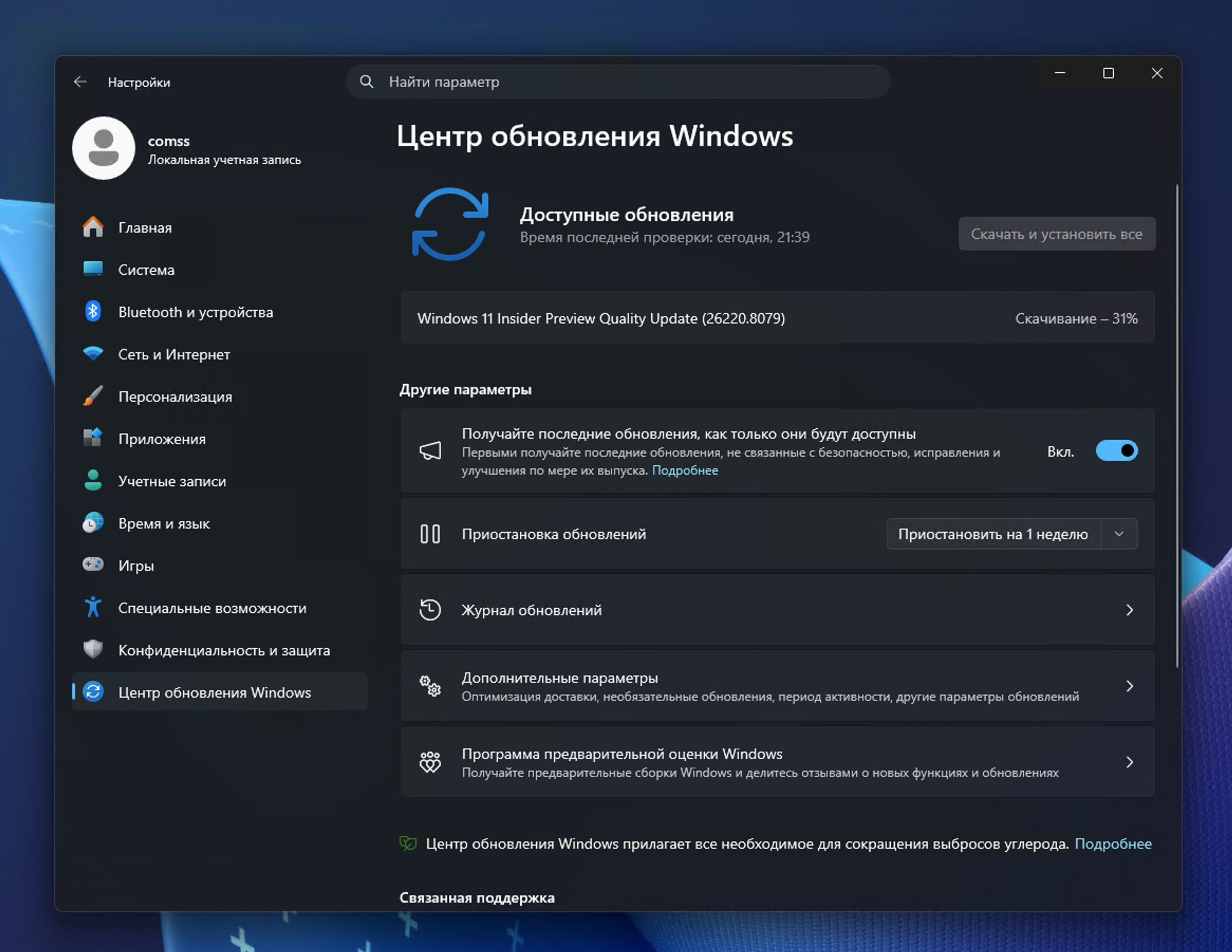Click the Главная home icon
The height and width of the screenshot is (952, 1232).
(x=93, y=227)
